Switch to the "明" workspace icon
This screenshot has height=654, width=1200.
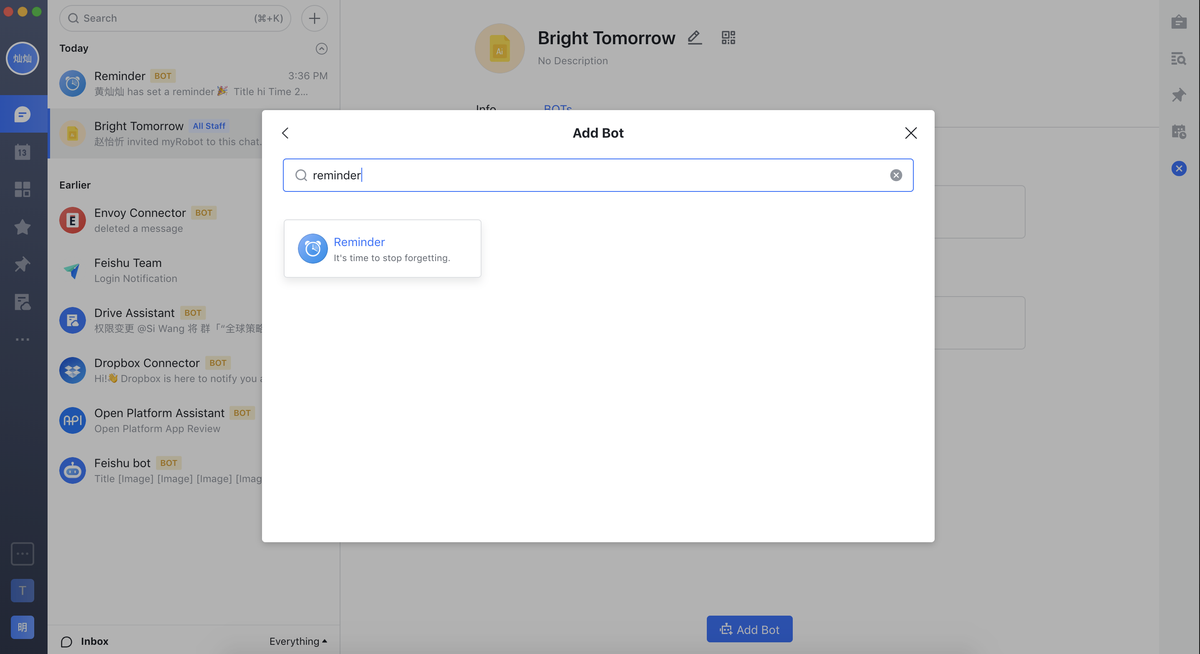click(x=22, y=627)
